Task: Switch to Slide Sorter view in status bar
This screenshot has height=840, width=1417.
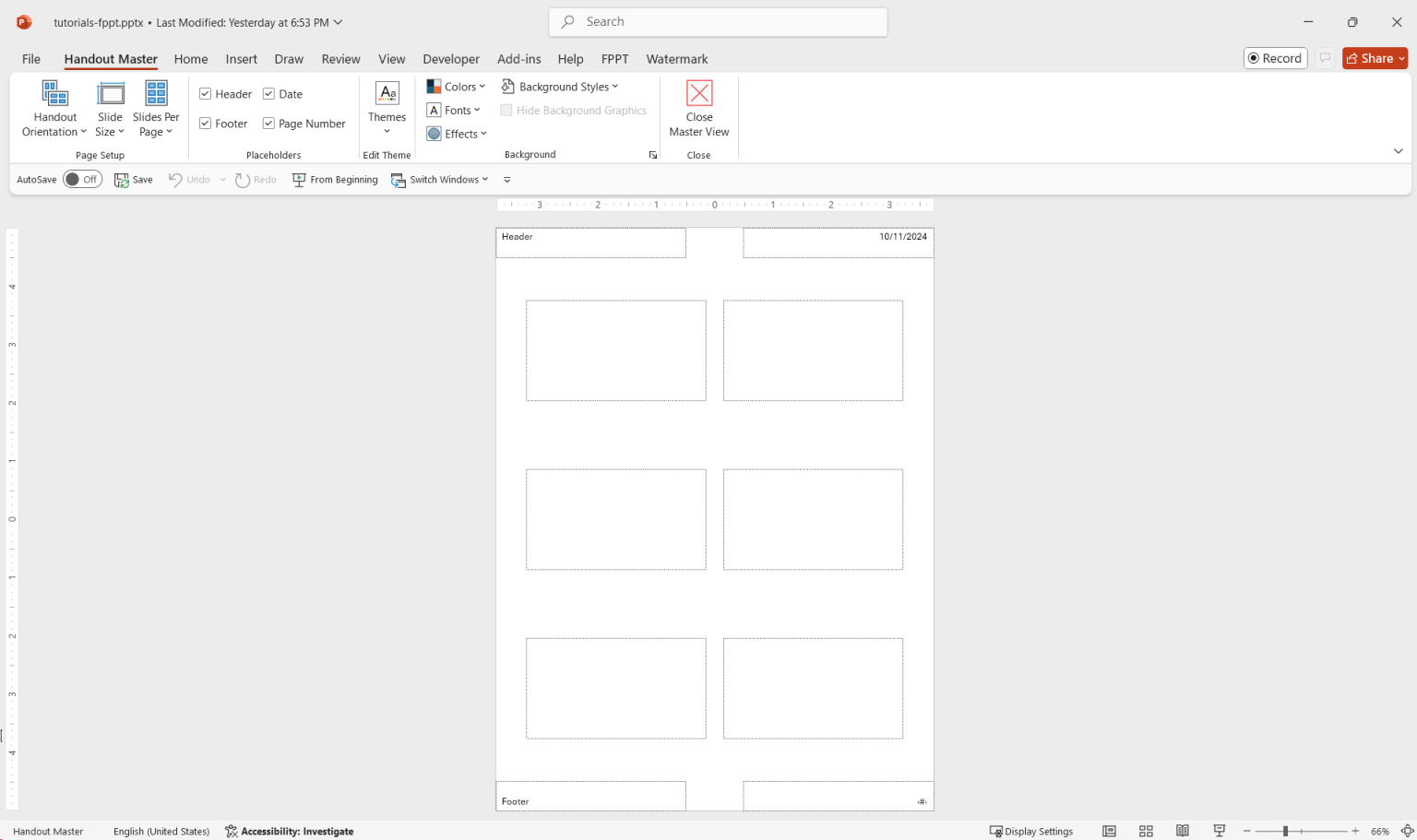Action: [x=1146, y=831]
